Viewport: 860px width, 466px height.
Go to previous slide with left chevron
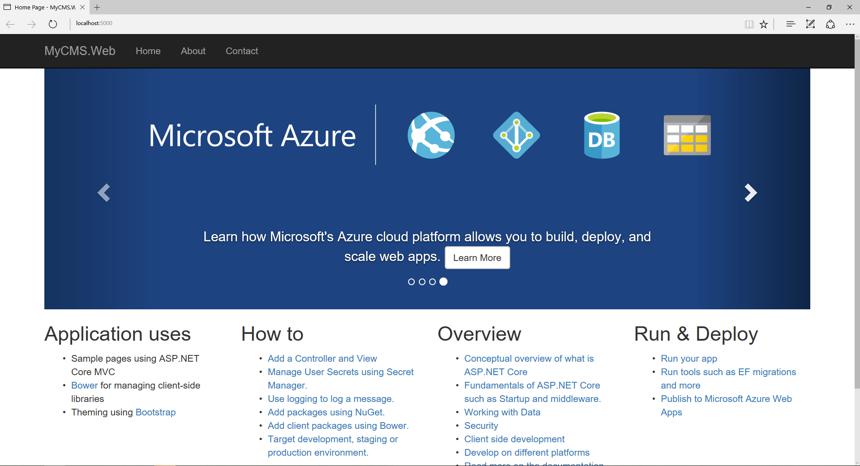click(104, 192)
